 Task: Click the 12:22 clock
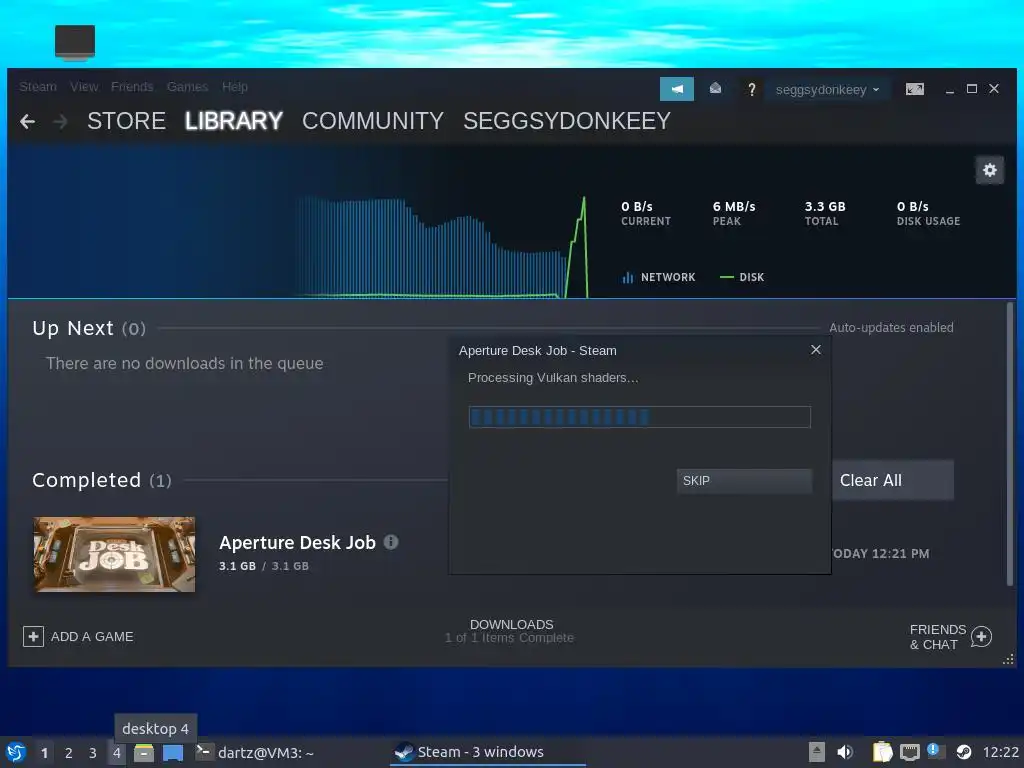pyautogui.click(x=1000, y=752)
